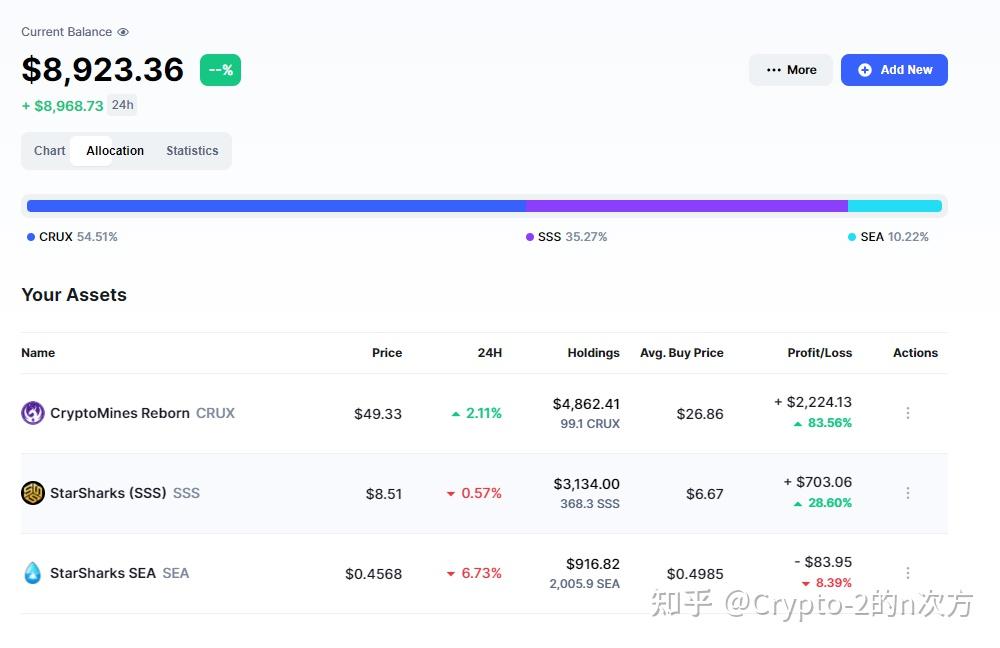The image size is (1000, 648).
Task: Click the plus icon in Add New
Action: point(865,70)
